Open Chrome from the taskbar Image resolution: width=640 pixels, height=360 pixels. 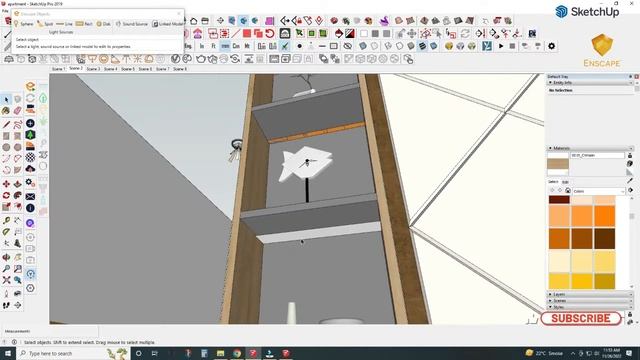(x=237, y=353)
